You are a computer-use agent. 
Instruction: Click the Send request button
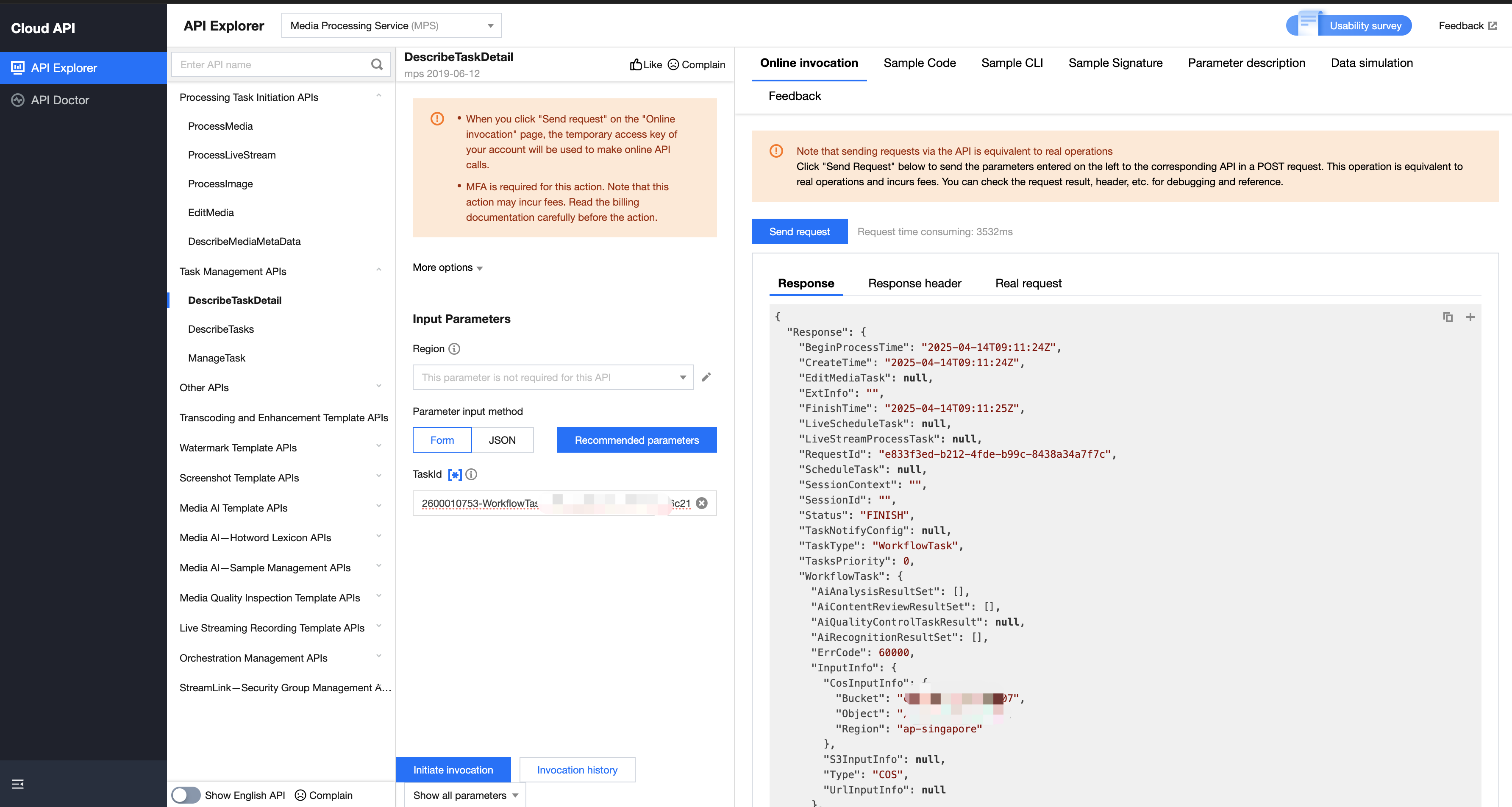click(799, 232)
